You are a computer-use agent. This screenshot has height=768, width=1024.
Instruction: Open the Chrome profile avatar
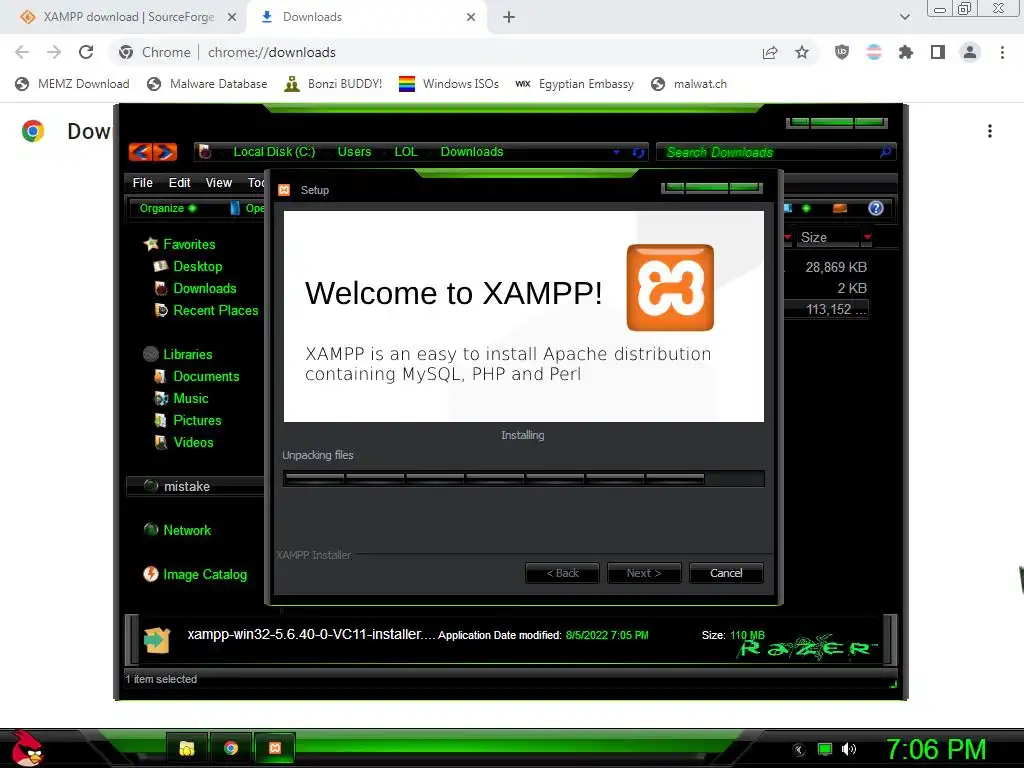pyautogui.click(x=970, y=52)
